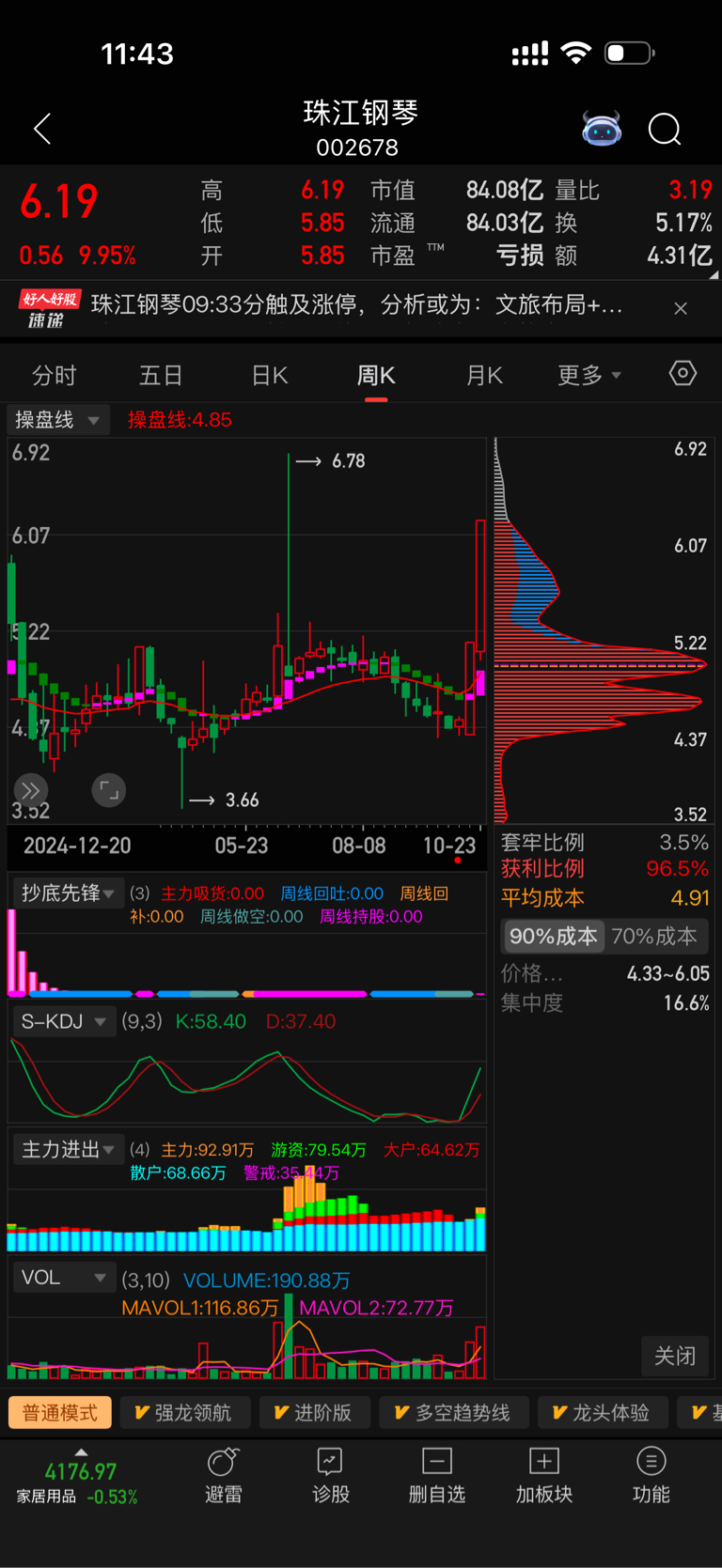Open 主力进出 indicator dropdown
Viewport: 722px width, 1568px height.
point(68,1149)
